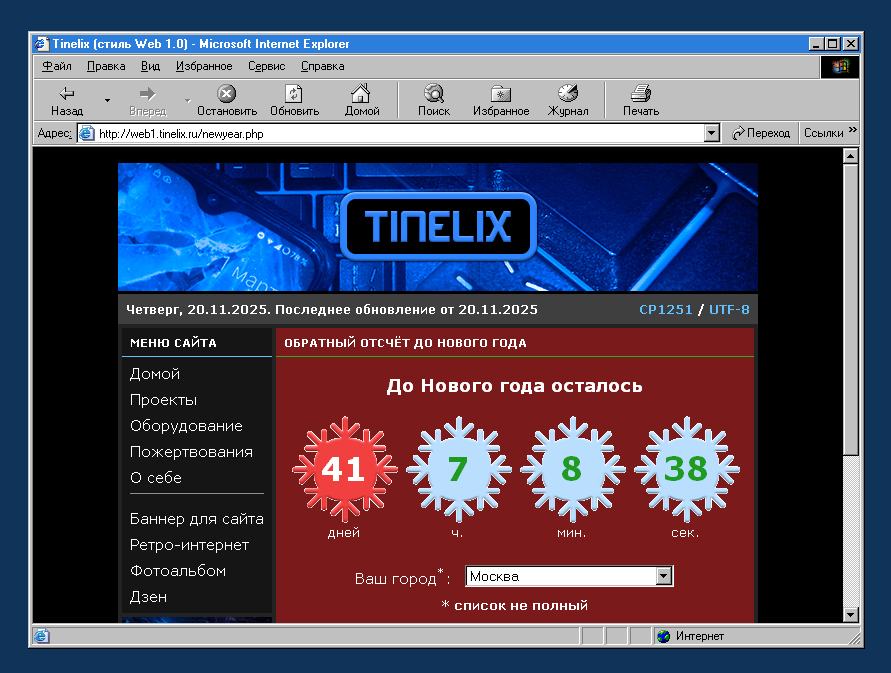This screenshot has width=891, height=673.
Task: Click the vertical scrollbar down arrow
Action: 850,614
